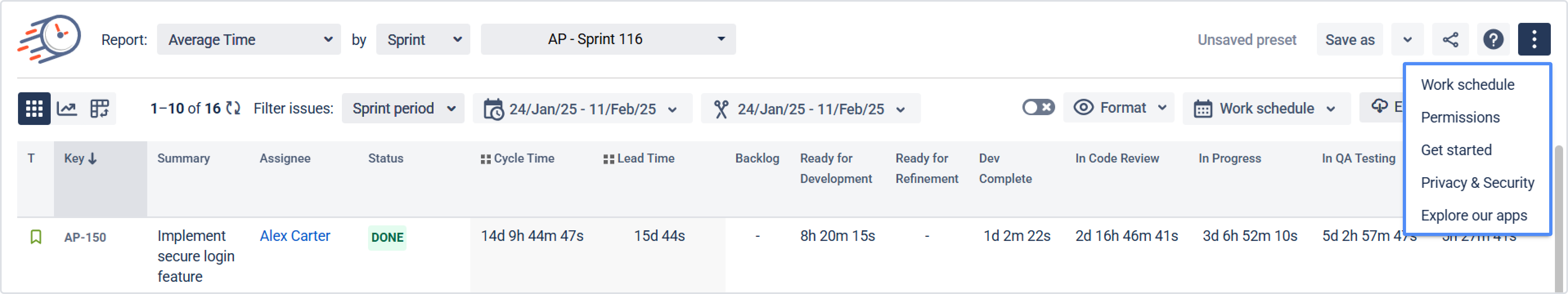The image size is (1568, 294).
Task: Click the three-dot more options button
Action: 1533,40
